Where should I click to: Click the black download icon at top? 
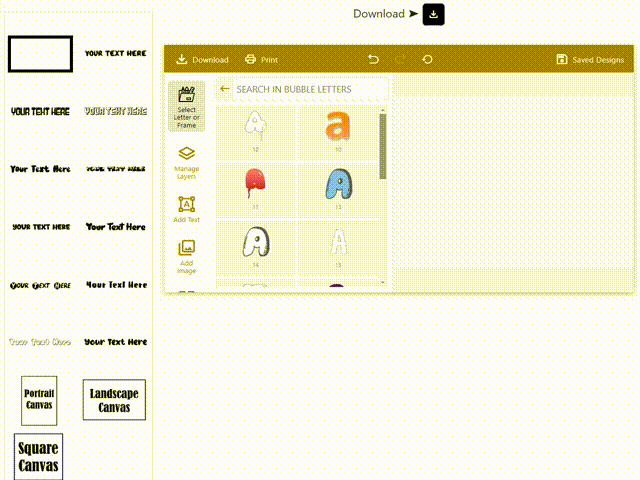coord(433,14)
